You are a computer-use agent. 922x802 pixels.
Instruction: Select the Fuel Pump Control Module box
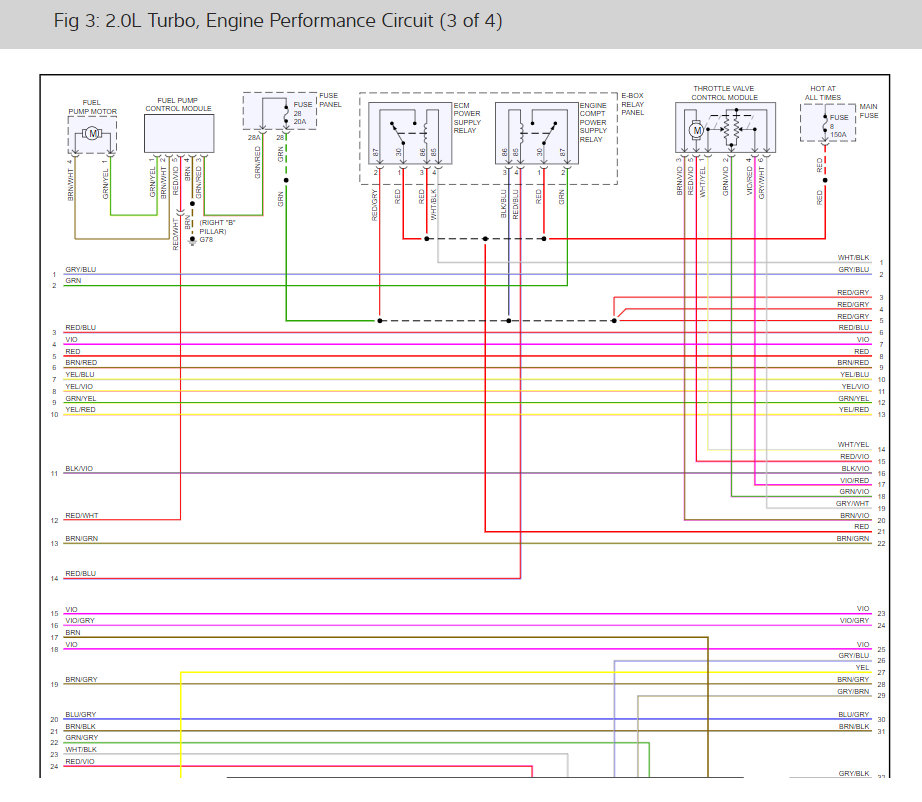coord(179,132)
